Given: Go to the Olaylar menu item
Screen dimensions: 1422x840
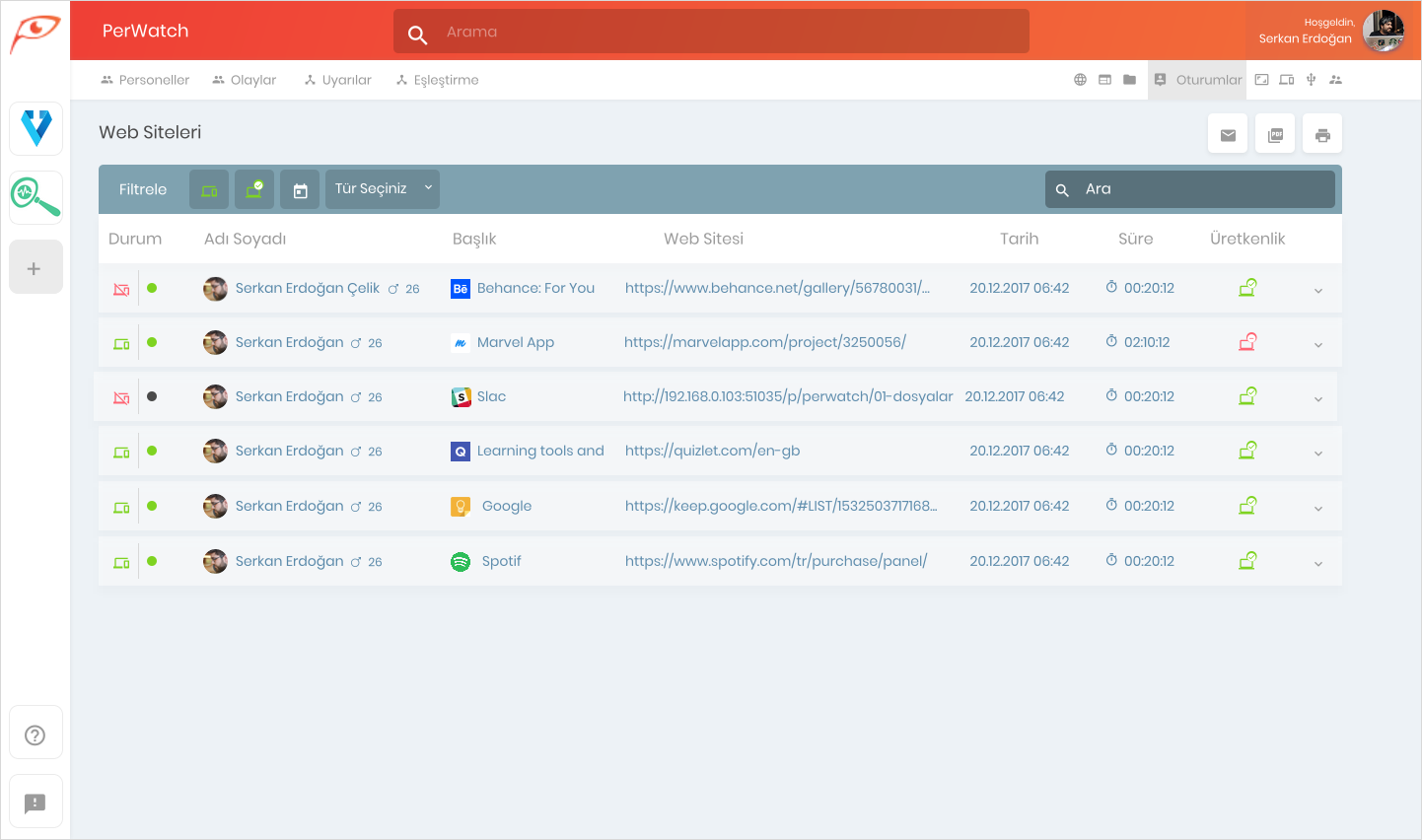Looking at the screenshot, I should point(244,80).
